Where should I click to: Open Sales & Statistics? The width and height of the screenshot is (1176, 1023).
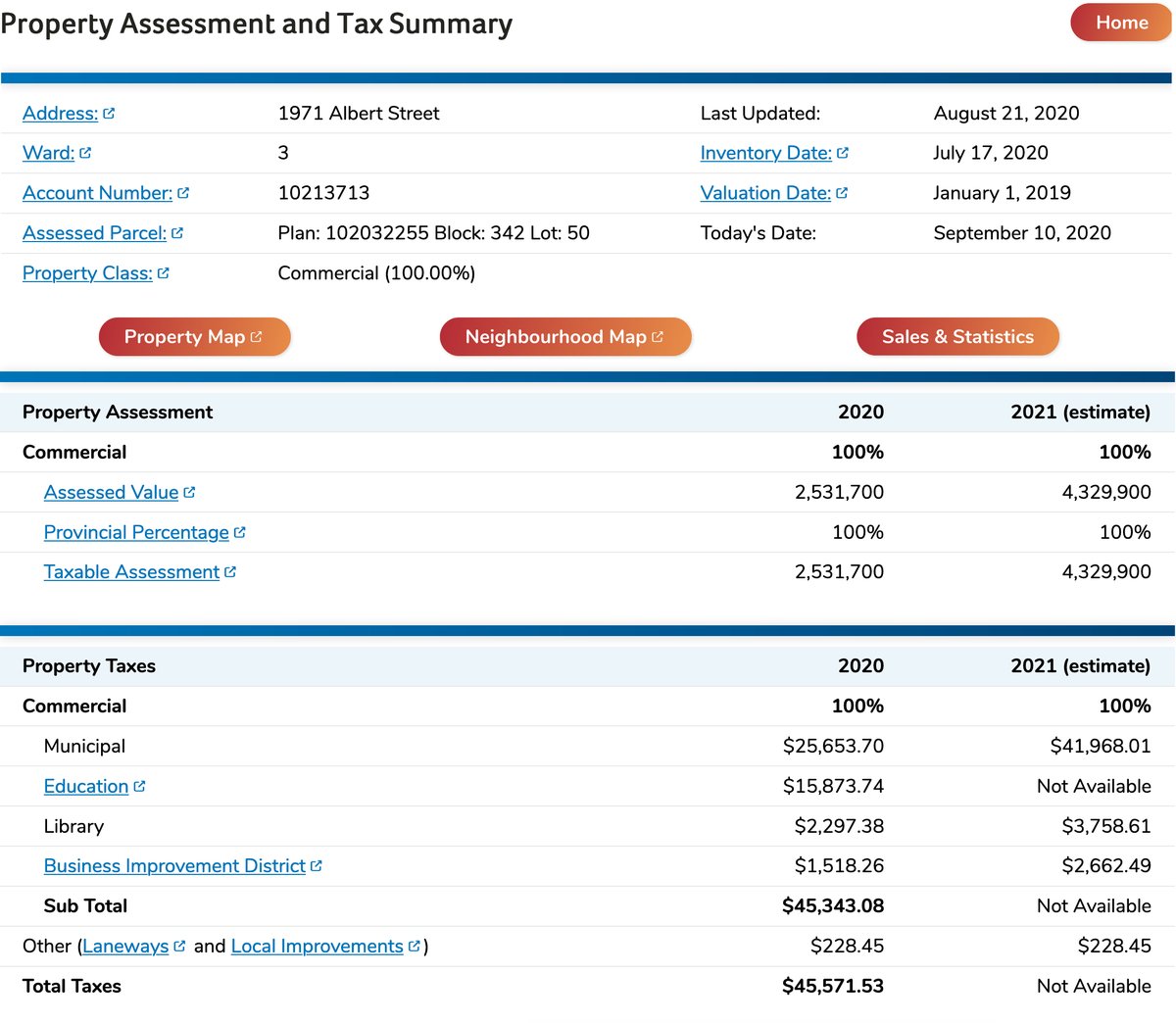957,336
